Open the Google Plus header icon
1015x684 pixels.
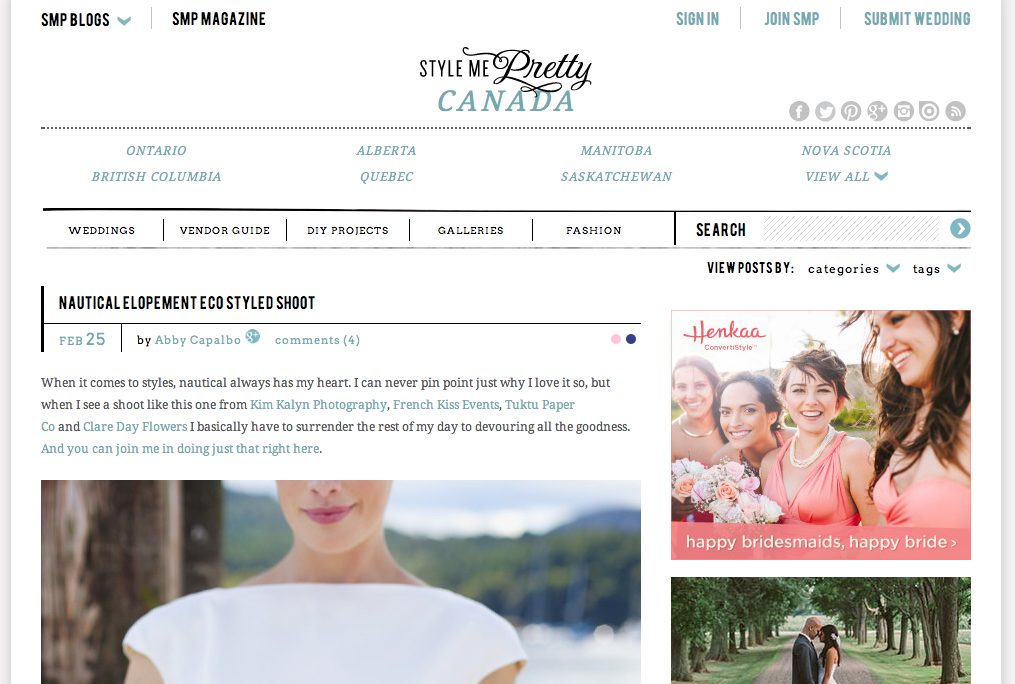pyautogui.click(x=877, y=111)
